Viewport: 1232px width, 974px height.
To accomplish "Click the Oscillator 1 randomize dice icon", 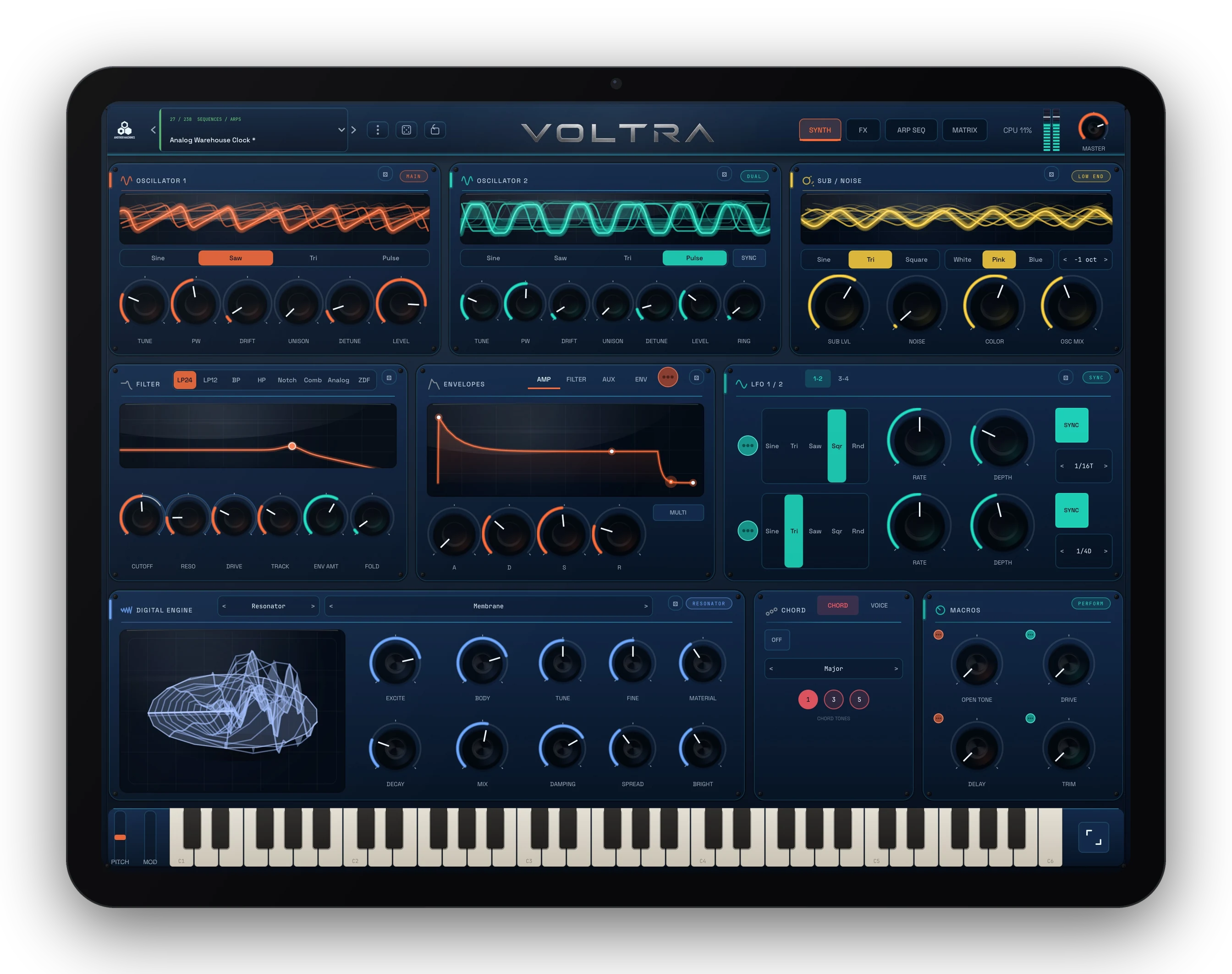I will point(385,175).
